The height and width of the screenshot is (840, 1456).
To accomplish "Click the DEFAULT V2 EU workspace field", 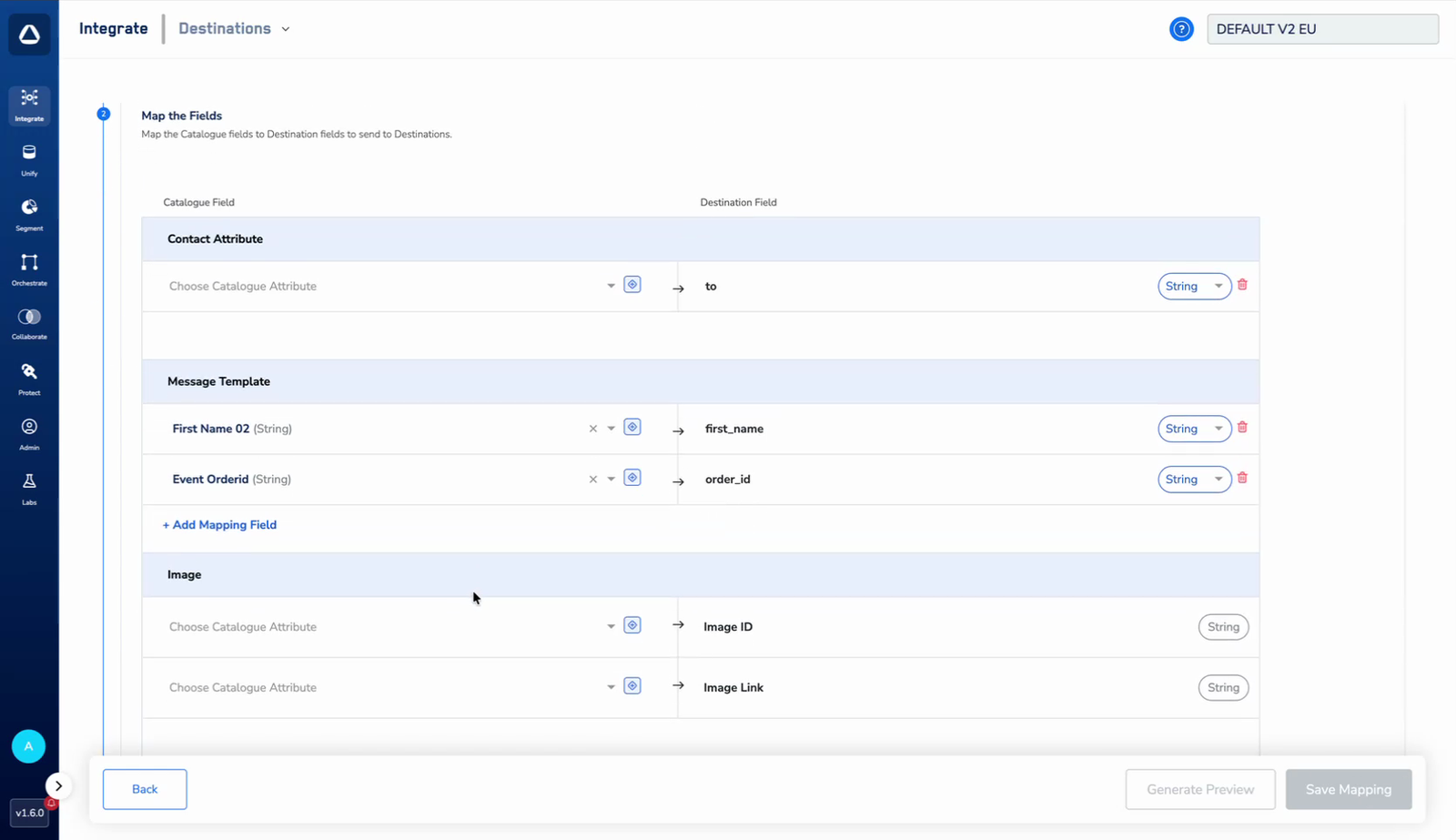I will click(1322, 29).
